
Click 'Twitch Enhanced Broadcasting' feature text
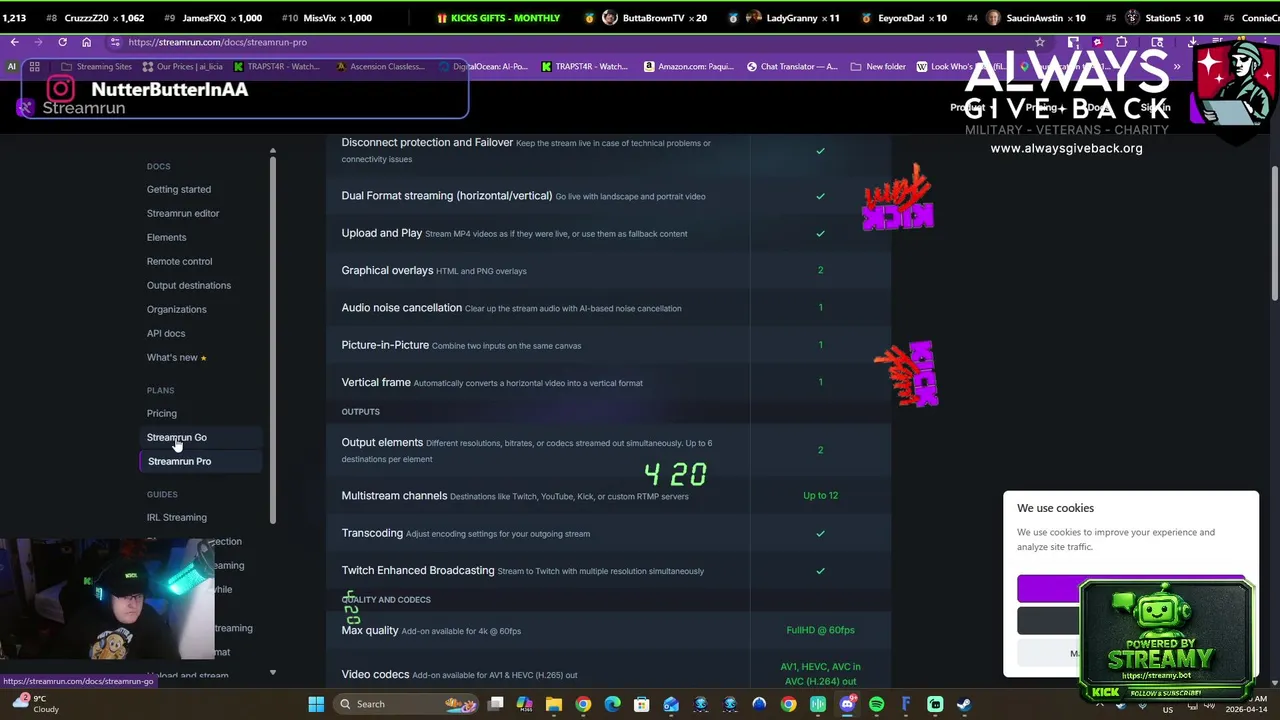(x=418, y=570)
